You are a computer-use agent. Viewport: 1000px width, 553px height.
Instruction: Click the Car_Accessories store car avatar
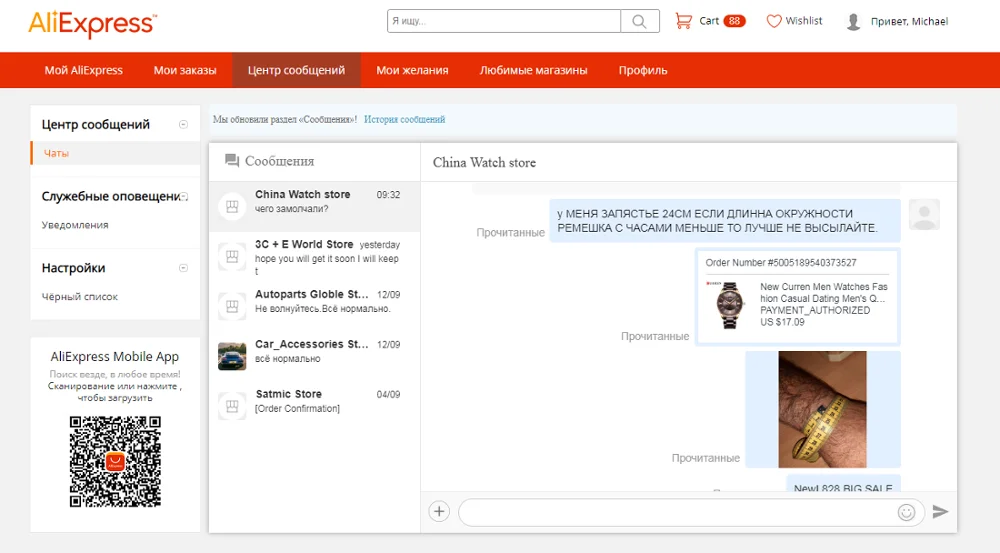pos(232,357)
